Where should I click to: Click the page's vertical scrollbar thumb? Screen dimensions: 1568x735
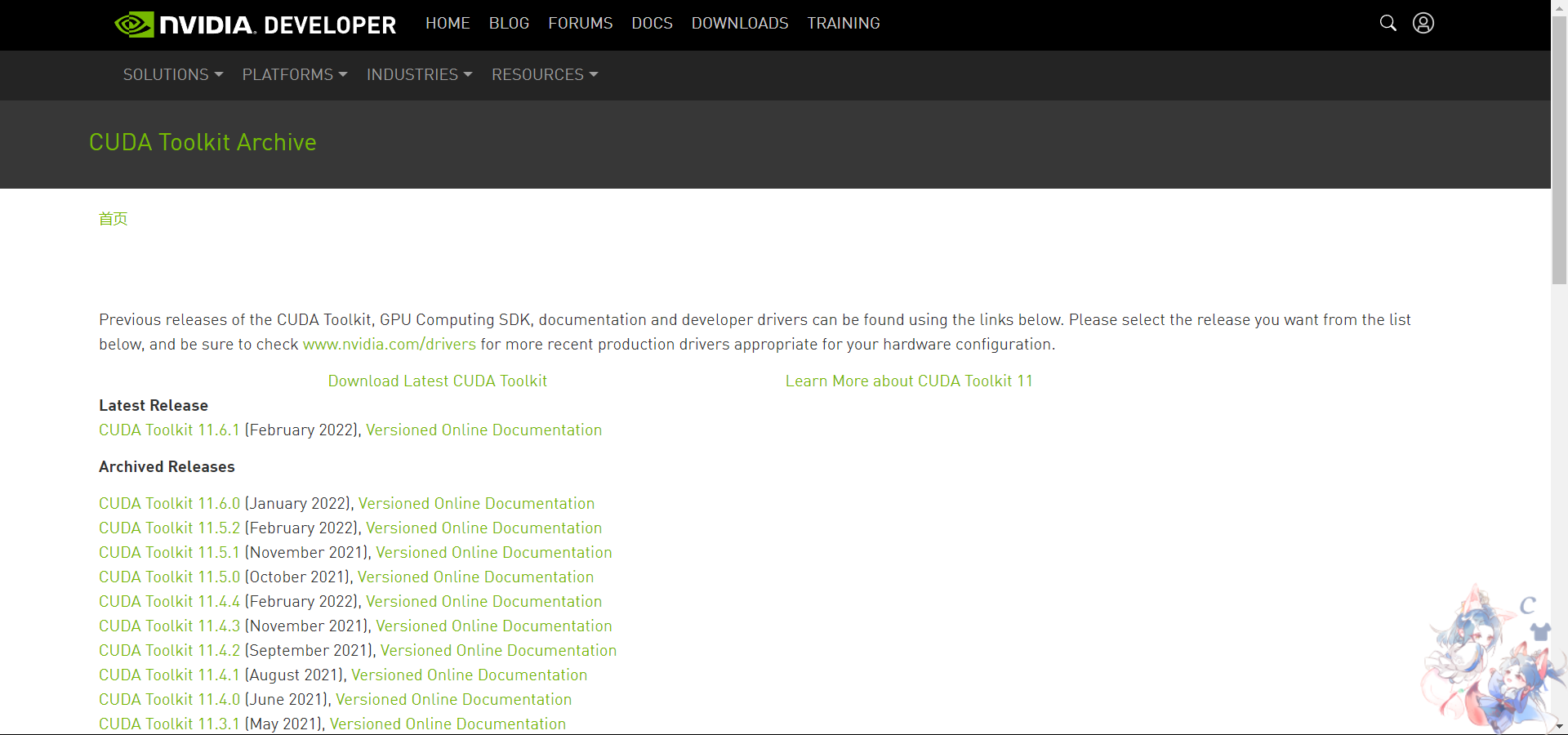[x=1560, y=150]
